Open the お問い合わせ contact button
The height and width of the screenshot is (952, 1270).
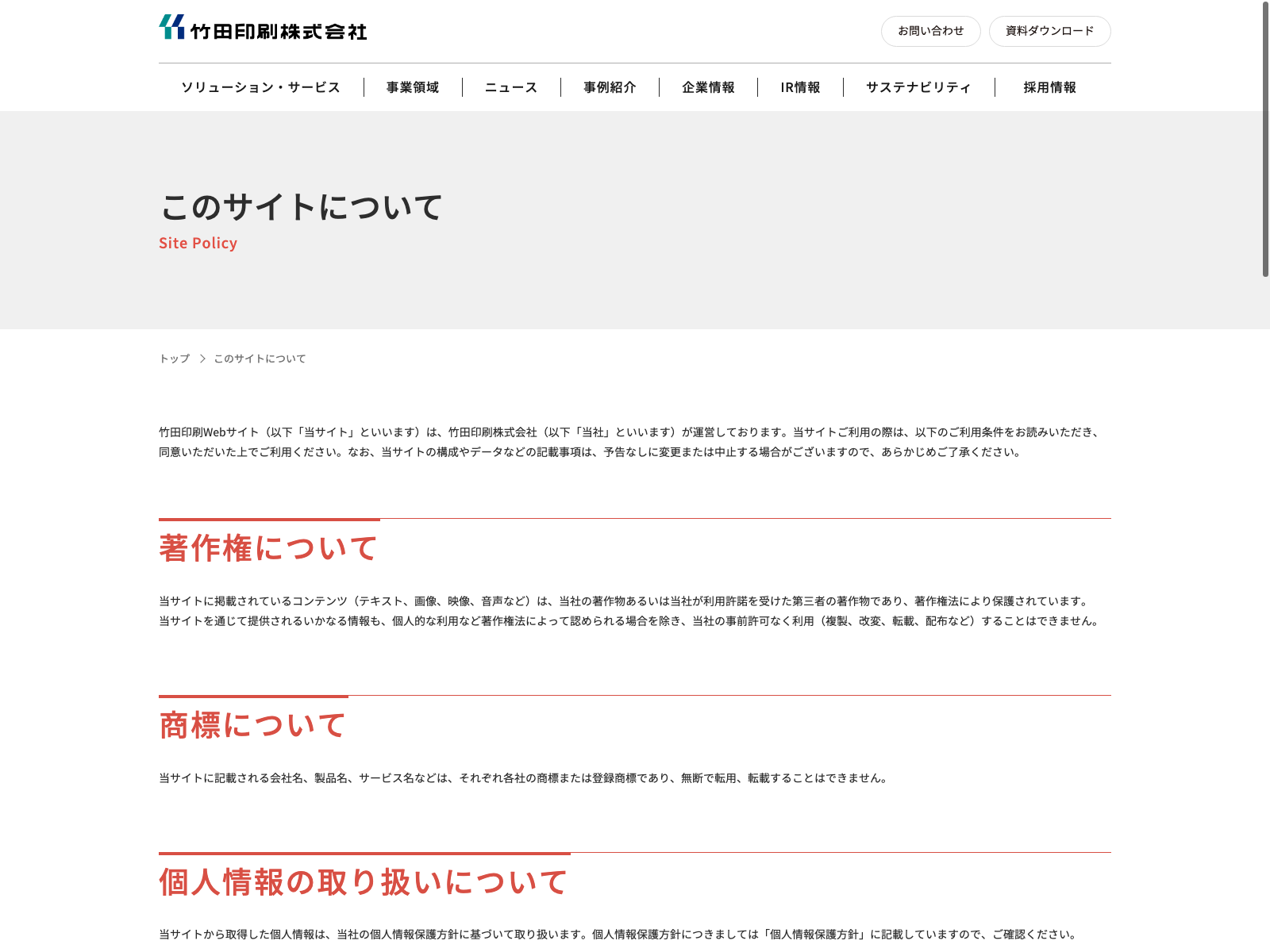pyautogui.click(x=930, y=32)
